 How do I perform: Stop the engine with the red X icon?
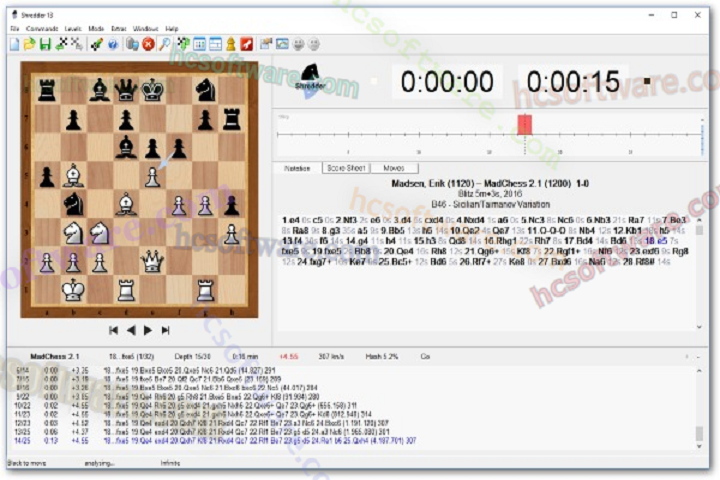point(148,44)
